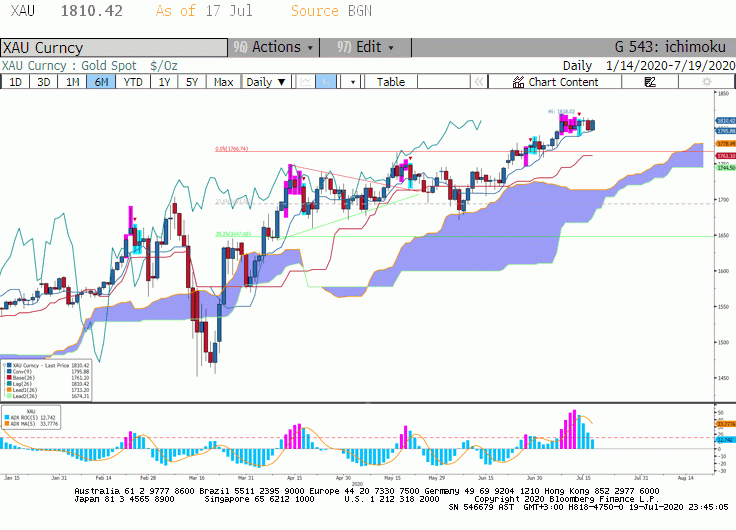The height and width of the screenshot is (530, 736).
Task: Select the line chart type icon
Action: click(x=306, y=82)
